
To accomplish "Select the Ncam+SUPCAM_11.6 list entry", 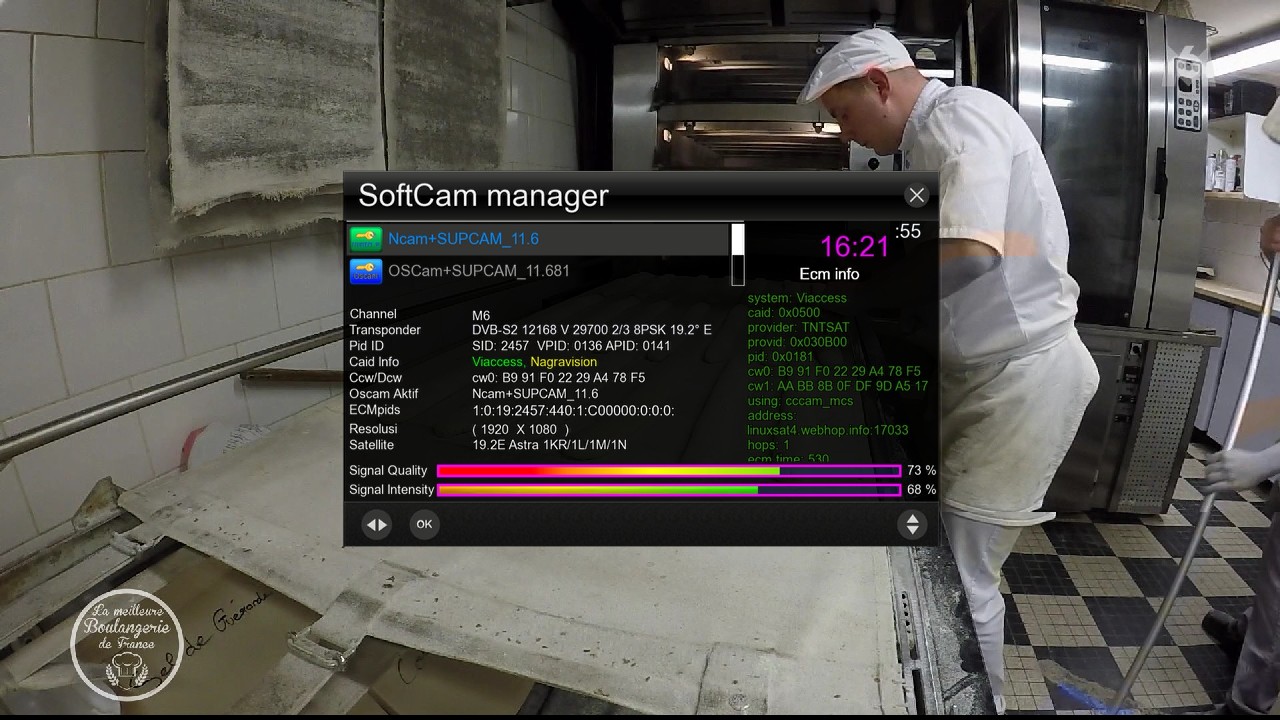I will 539,239.
